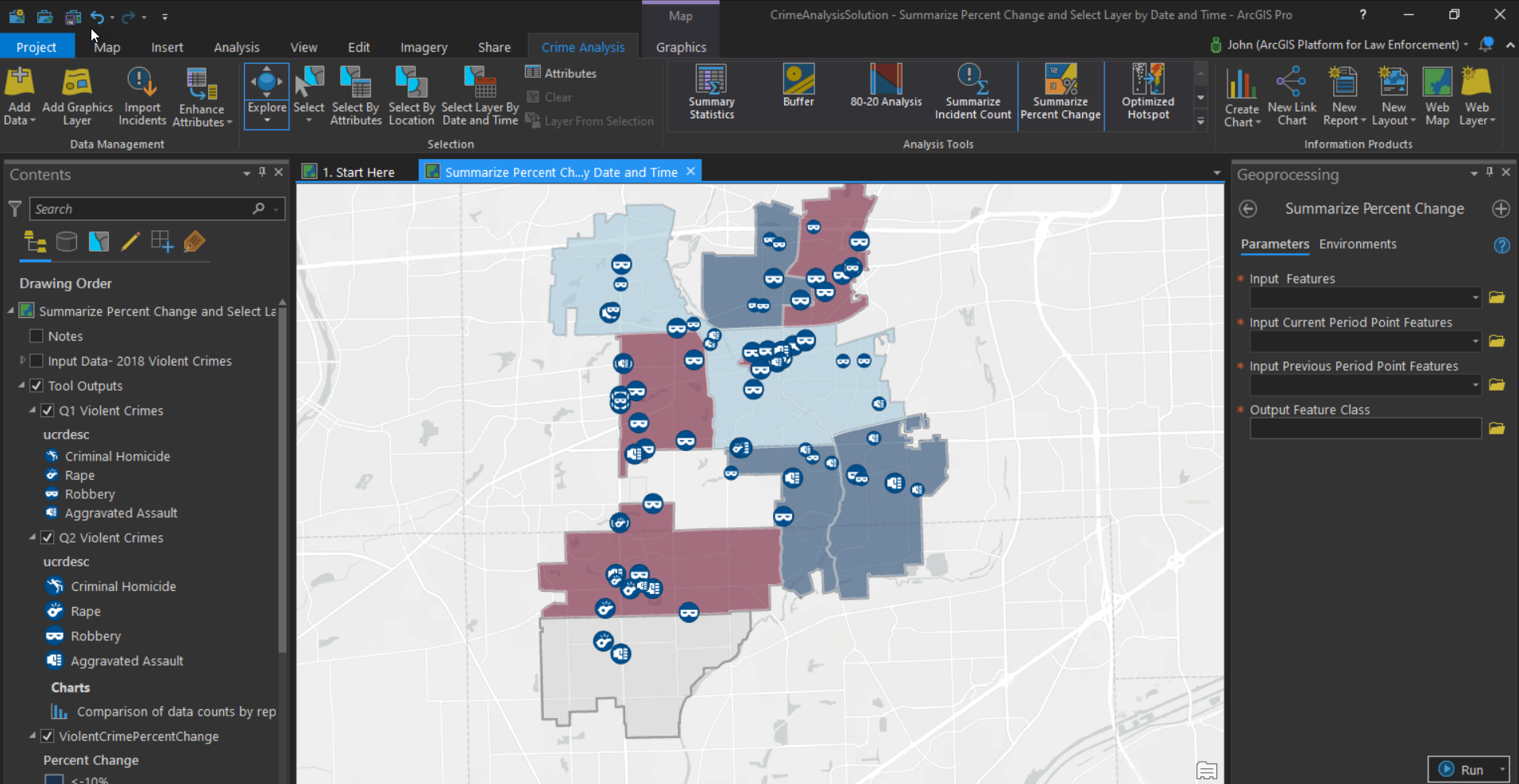Open Summarize Incident Count tool
Viewport: 1519px width, 784px height.
click(x=973, y=93)
